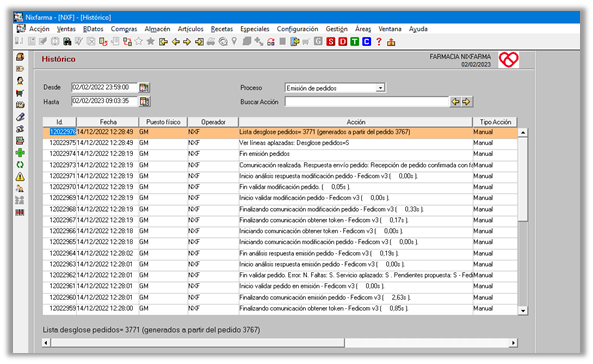Click horizontal scrollbar right arrow at bottom

[x=513, y=343]
